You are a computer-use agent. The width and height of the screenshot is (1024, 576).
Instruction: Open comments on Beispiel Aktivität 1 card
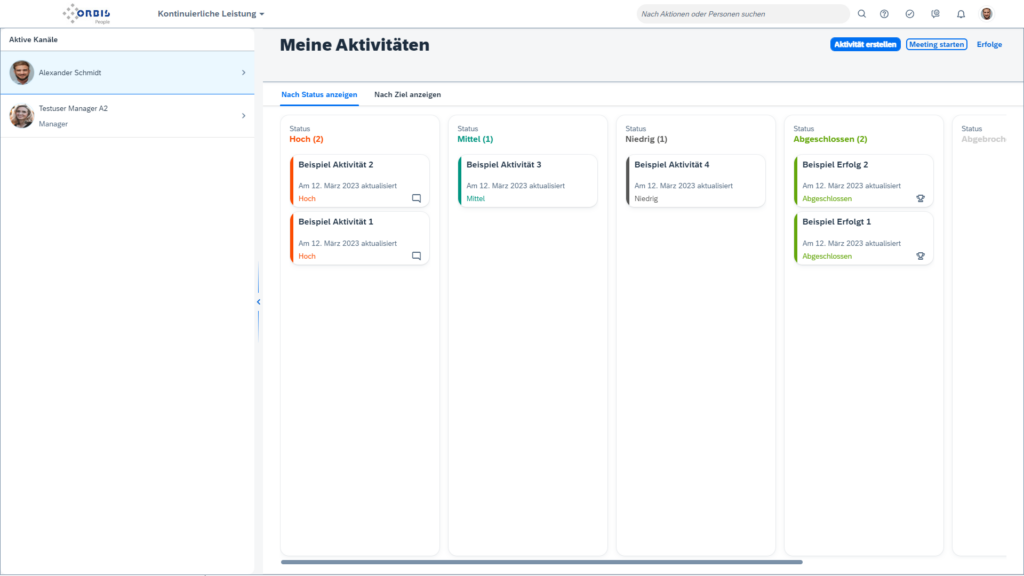(416, 255)
